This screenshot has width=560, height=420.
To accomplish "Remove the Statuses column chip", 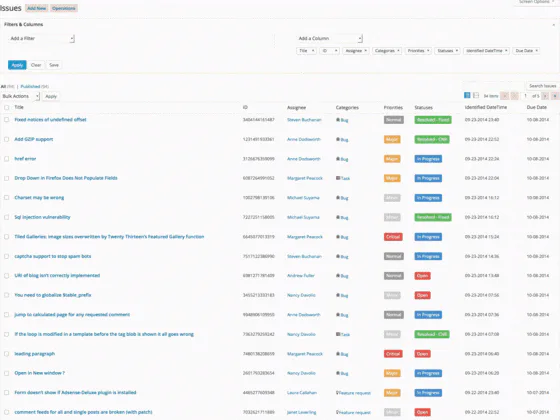I will click(x=456, y=51).
